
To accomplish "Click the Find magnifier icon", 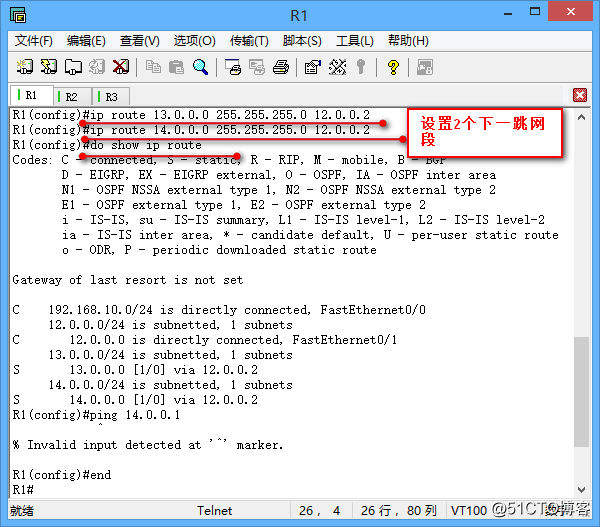I will pos(201,67).
